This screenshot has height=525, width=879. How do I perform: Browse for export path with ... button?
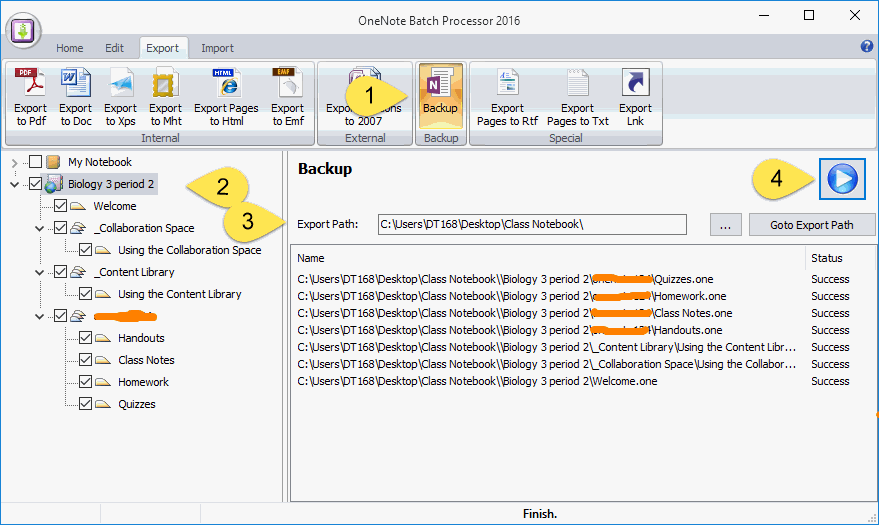(725, 225)
